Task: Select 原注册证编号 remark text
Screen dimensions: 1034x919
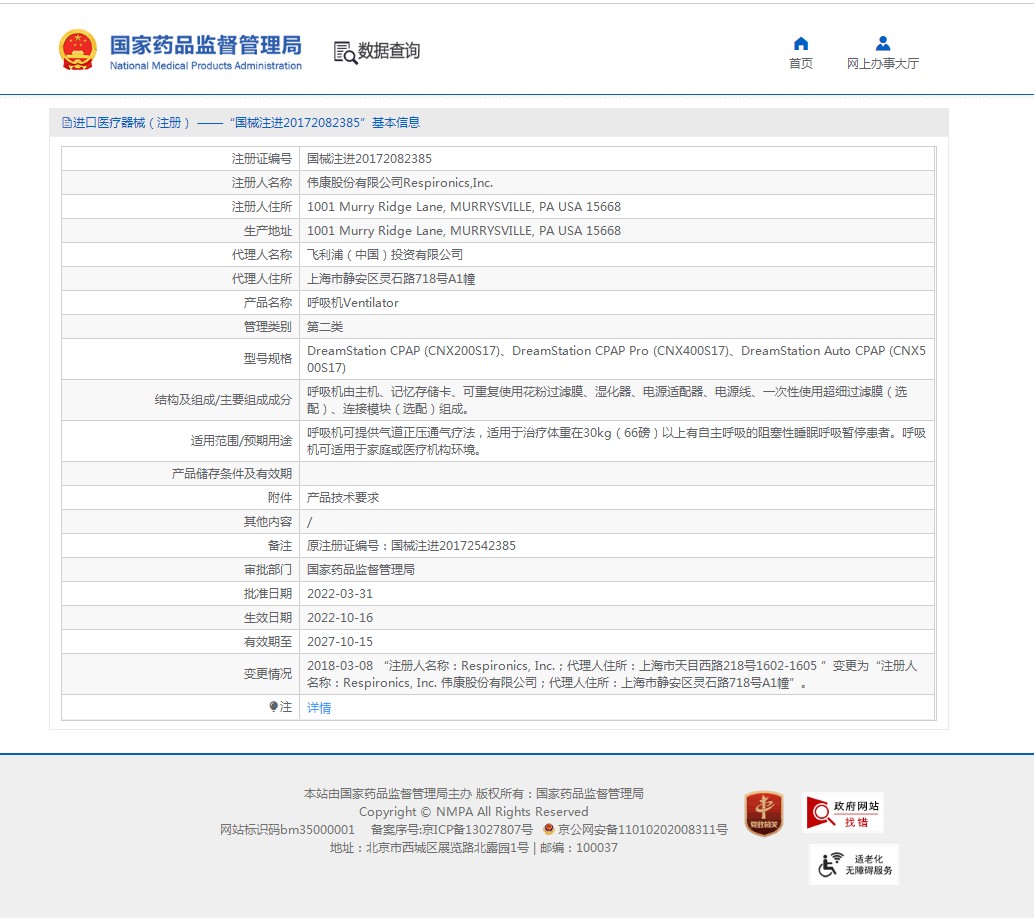Action: (x=411, y=546)
